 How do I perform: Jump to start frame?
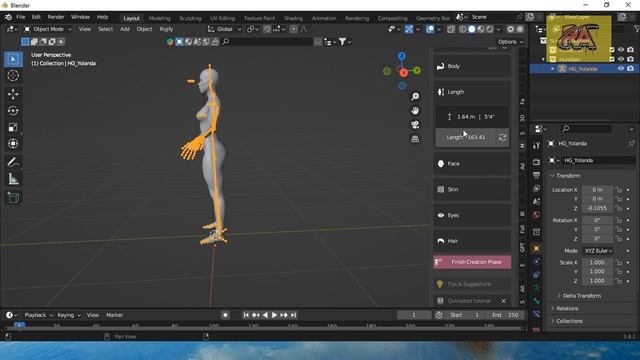(x=246, y=315)
